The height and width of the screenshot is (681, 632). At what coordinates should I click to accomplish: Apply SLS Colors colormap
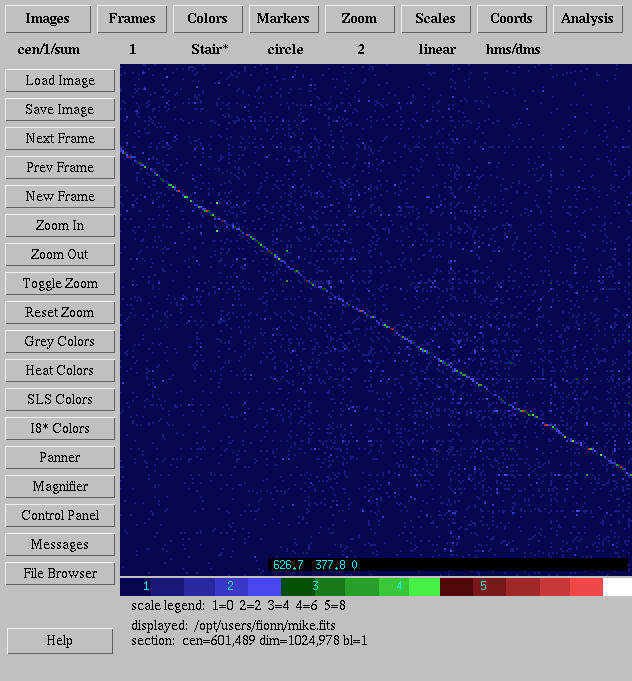click(60, 399)
